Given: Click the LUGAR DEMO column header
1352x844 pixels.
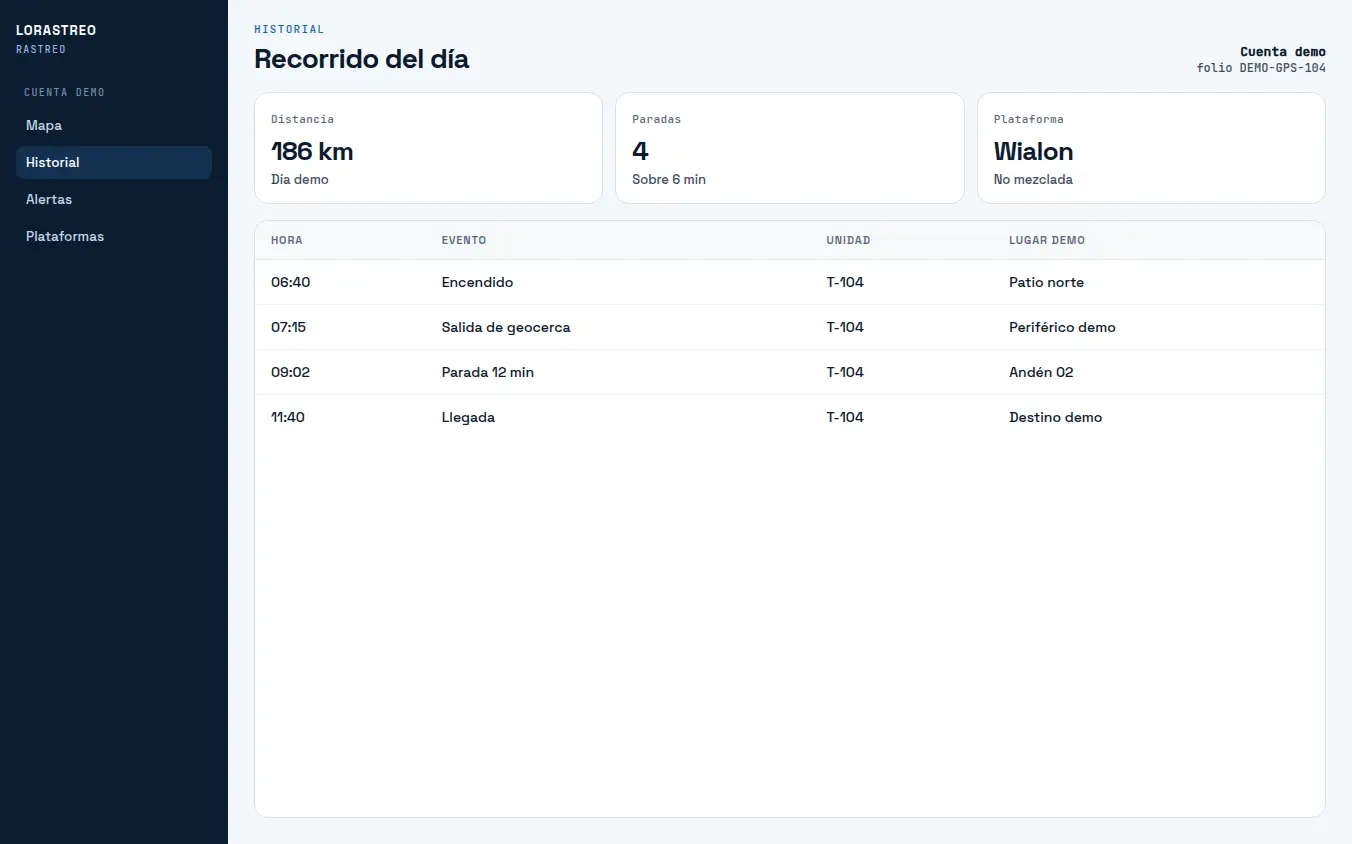Looking at the screenshot, I should [x=1047, y=240].
